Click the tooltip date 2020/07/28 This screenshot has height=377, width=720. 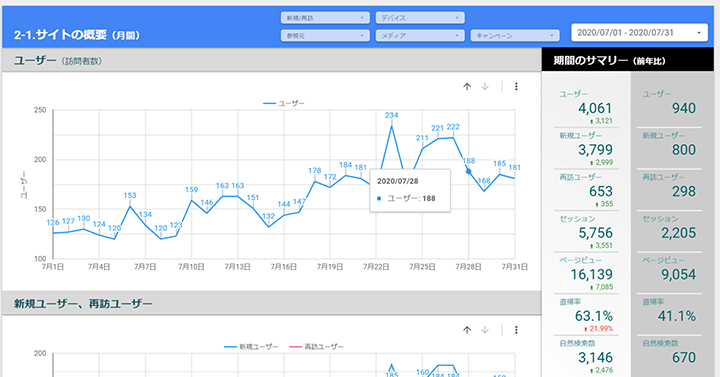398,181
